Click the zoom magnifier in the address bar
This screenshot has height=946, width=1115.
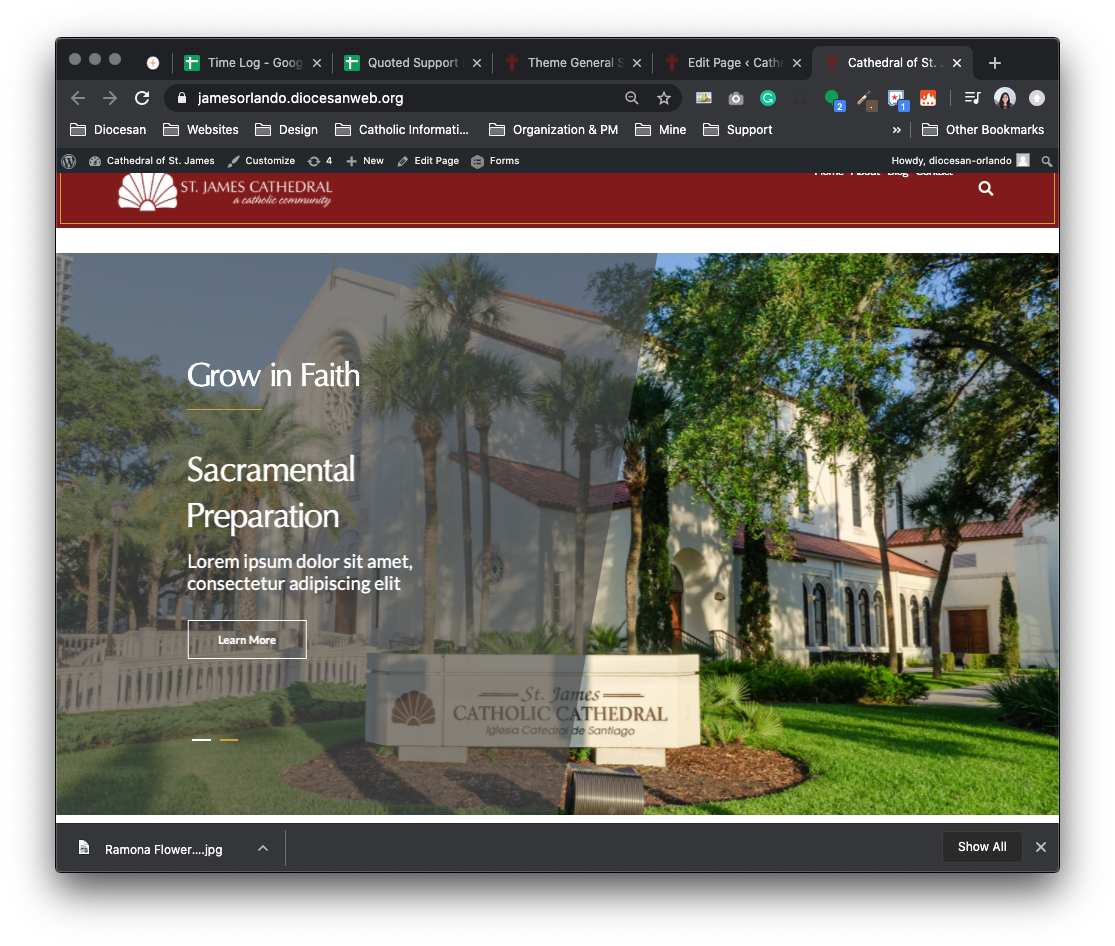click(632, 98)
